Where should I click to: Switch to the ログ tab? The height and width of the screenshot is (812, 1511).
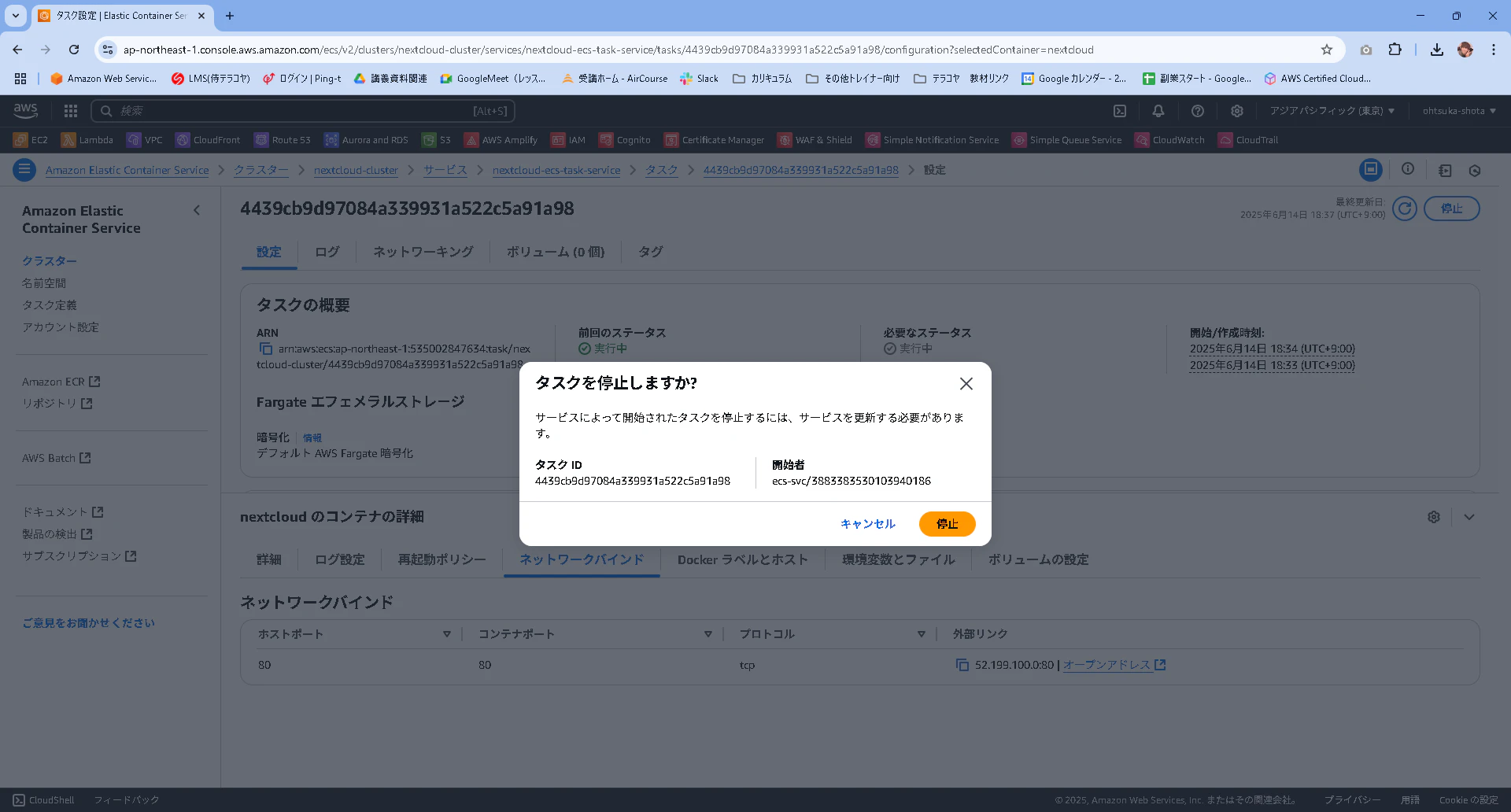click(x=327, y=252)
